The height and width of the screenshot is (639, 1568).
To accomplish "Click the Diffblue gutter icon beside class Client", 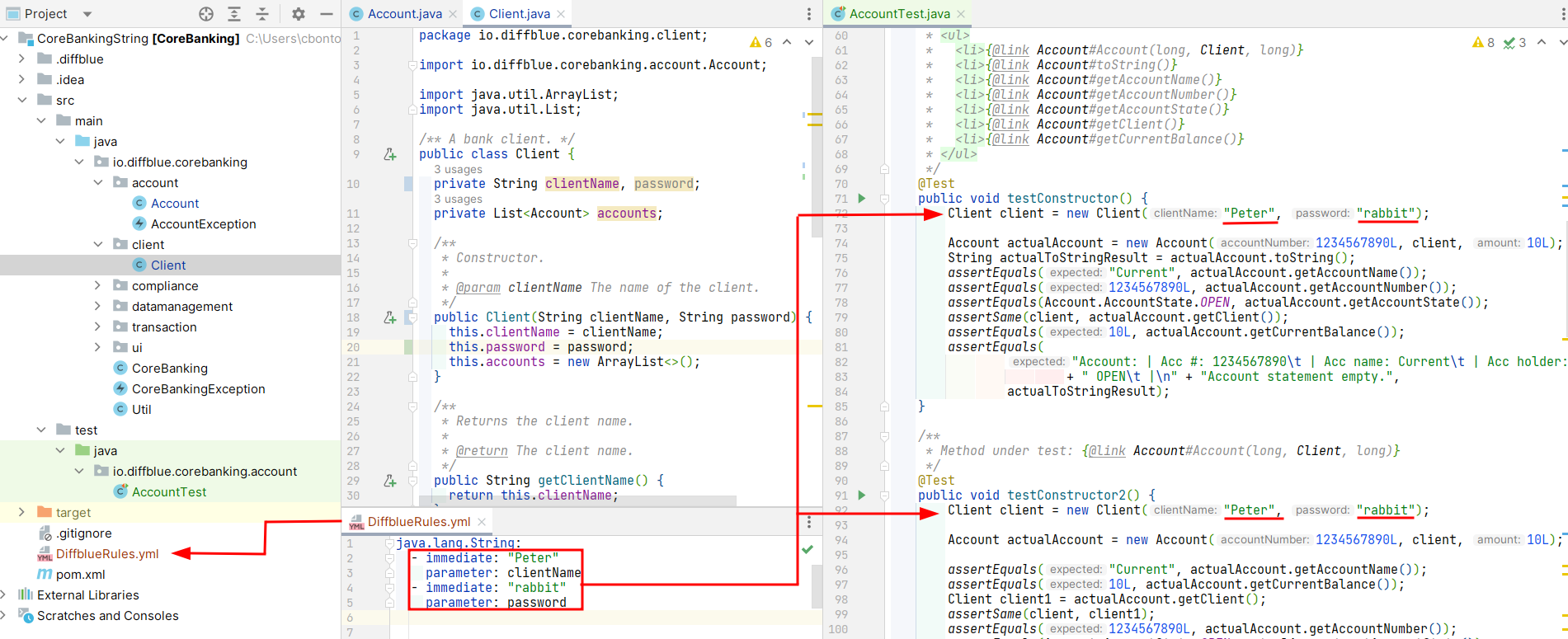I will click(390, 154).
